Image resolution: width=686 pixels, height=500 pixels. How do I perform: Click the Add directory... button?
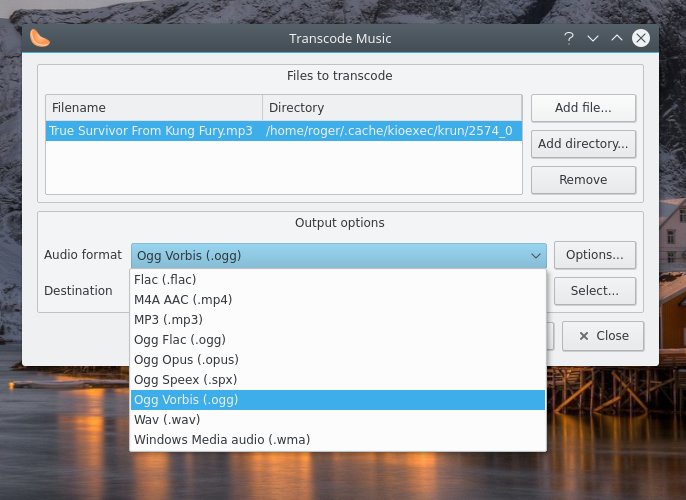(583, 143)
